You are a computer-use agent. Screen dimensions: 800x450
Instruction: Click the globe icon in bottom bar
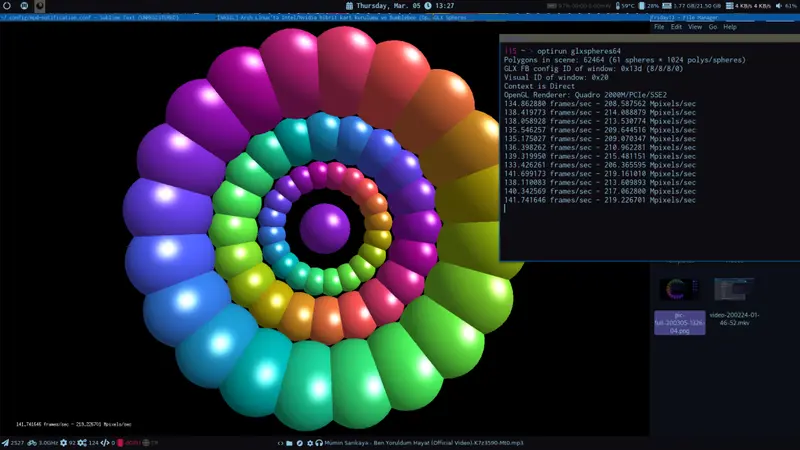point(146,443)
